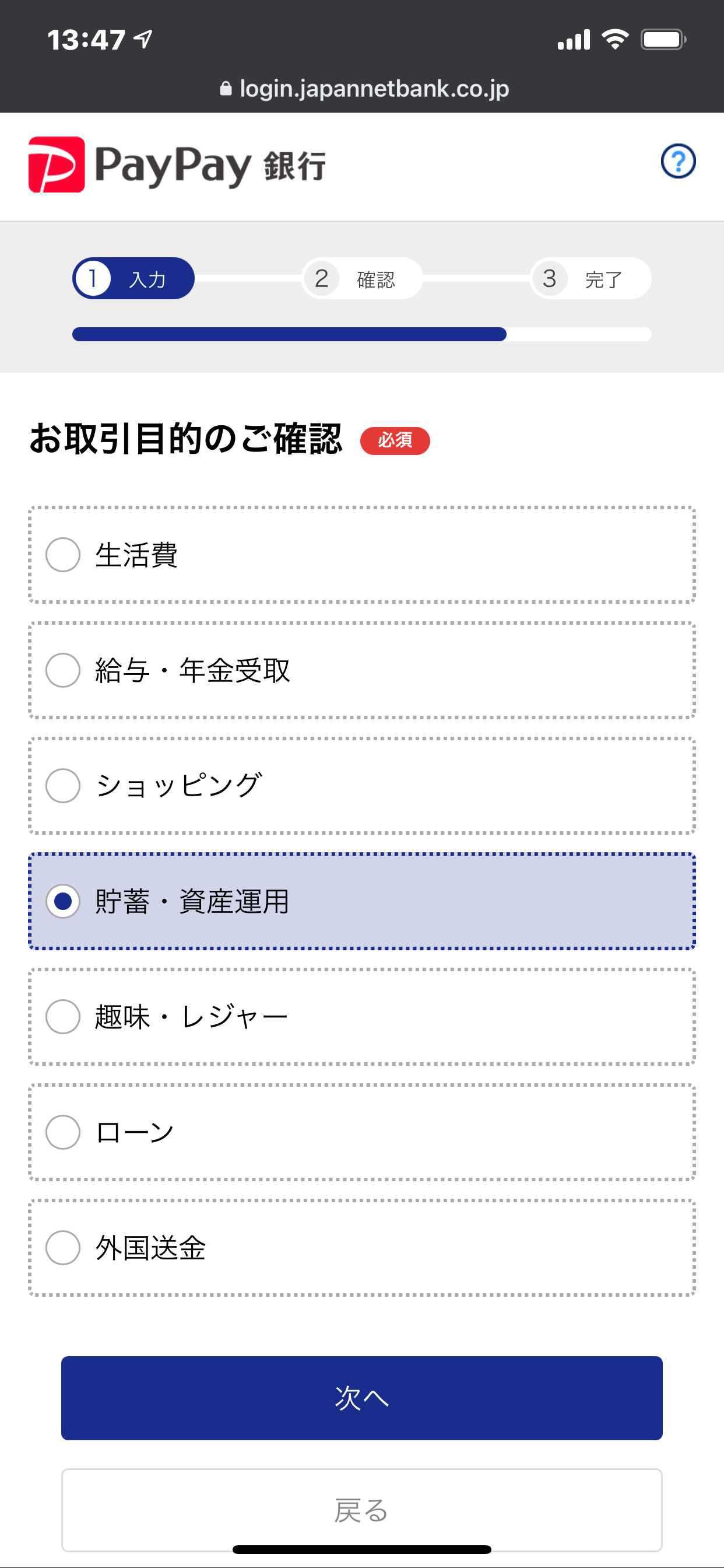This screenshot has width=724, height=1568.
Task: Tap step 2 確認 in the progress steps
Action: point(361,279)
